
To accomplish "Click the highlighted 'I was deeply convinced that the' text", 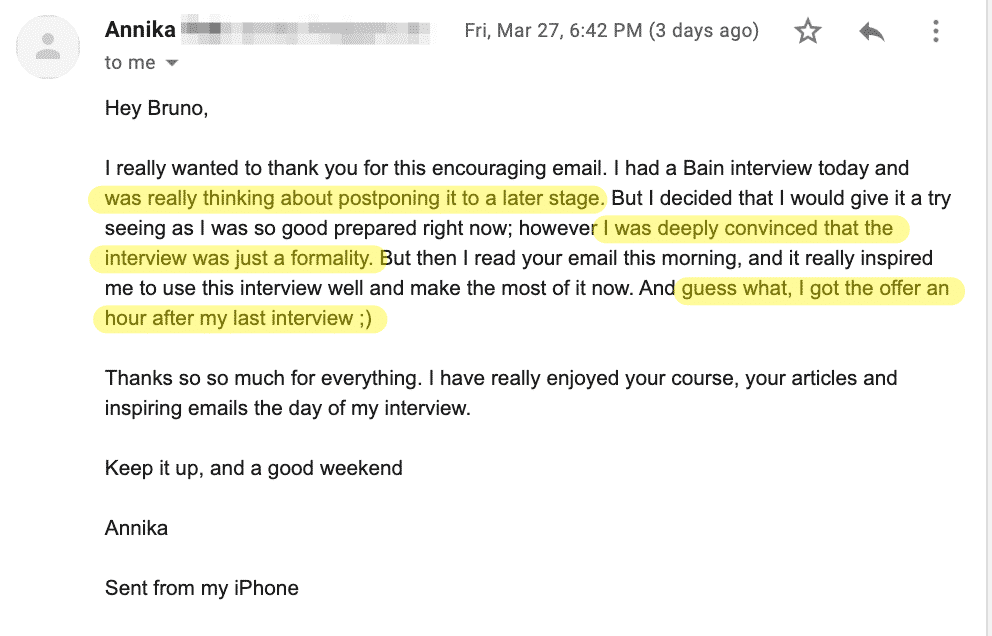I will 748,228.
